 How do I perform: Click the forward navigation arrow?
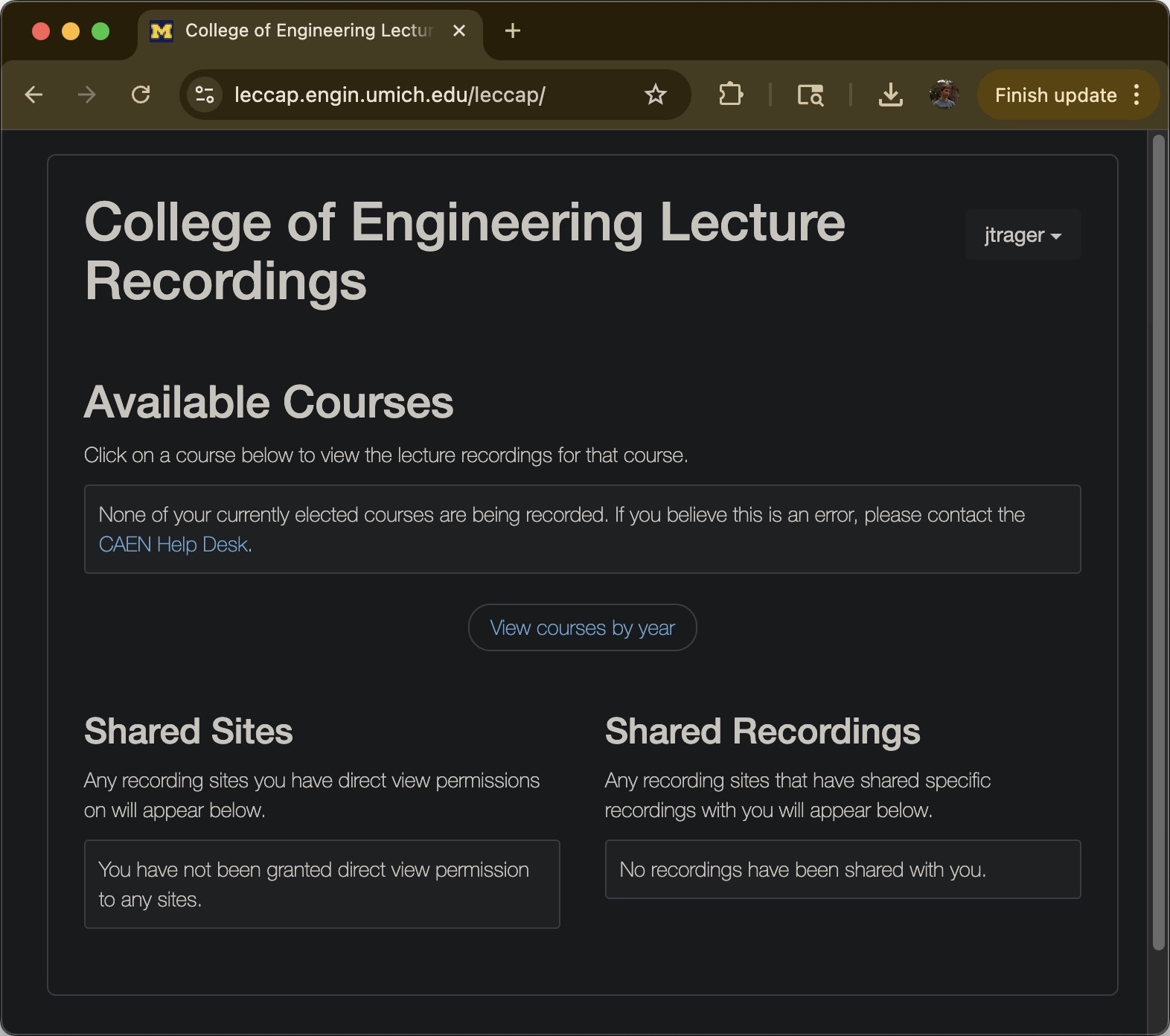coord(87,95)
